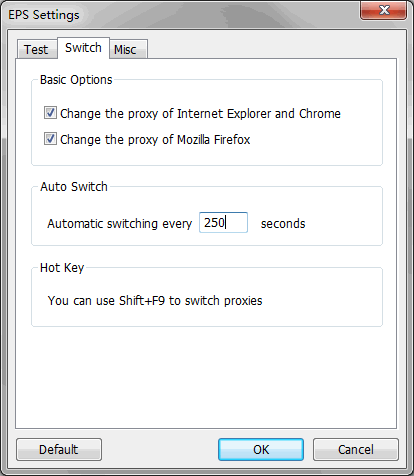The height and width of the screenshot is (476, 414).
Task: Switch to the Test tab
Action: (37, 49)
